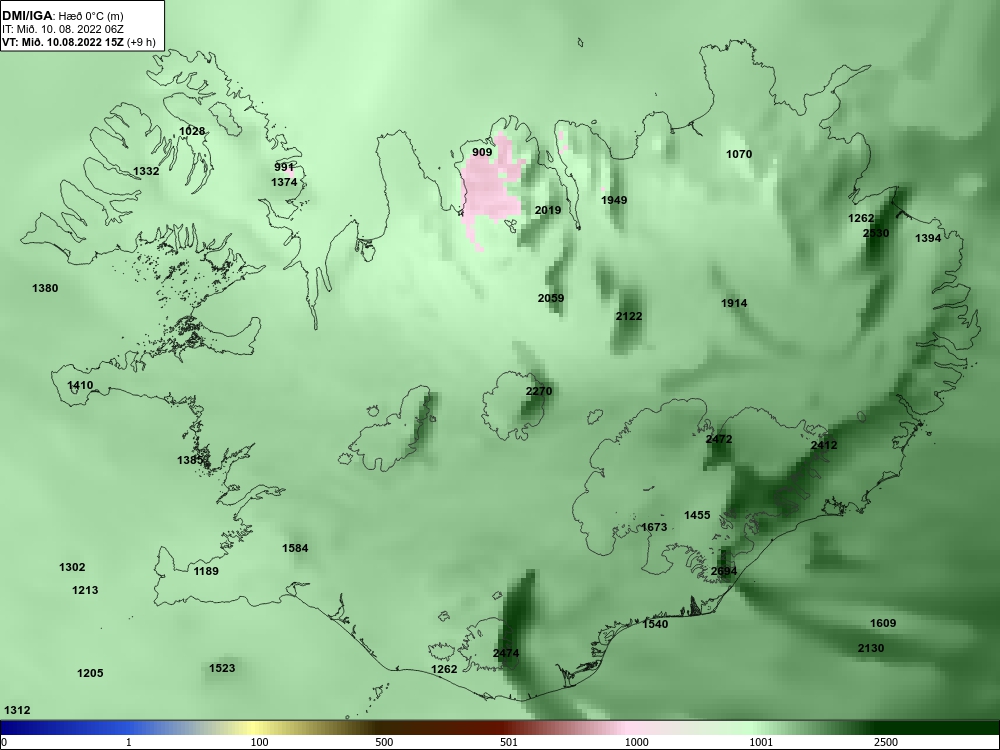
Task: Click the map value 1949
Action: [614, 200]
